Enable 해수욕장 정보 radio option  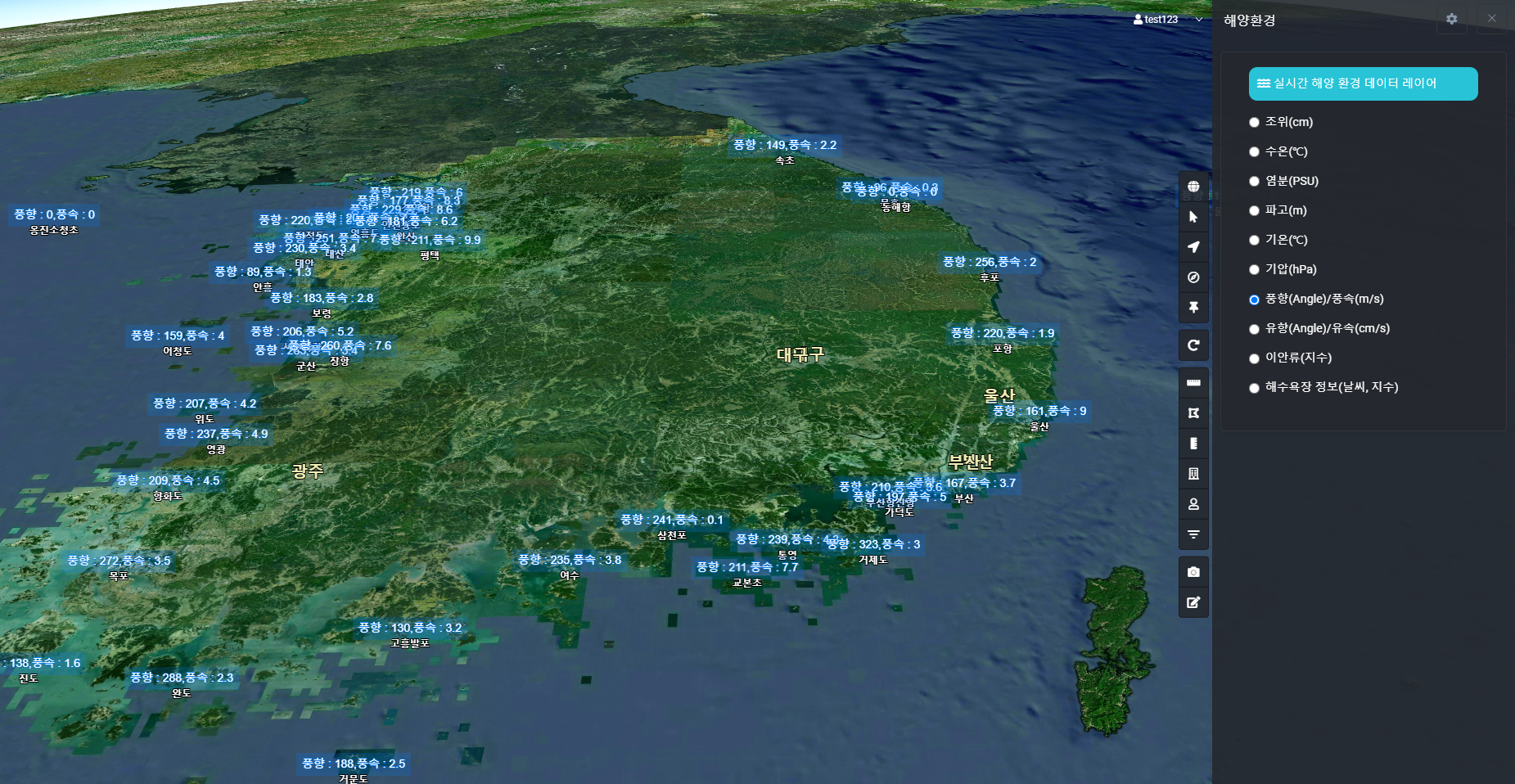(1254, 388)
